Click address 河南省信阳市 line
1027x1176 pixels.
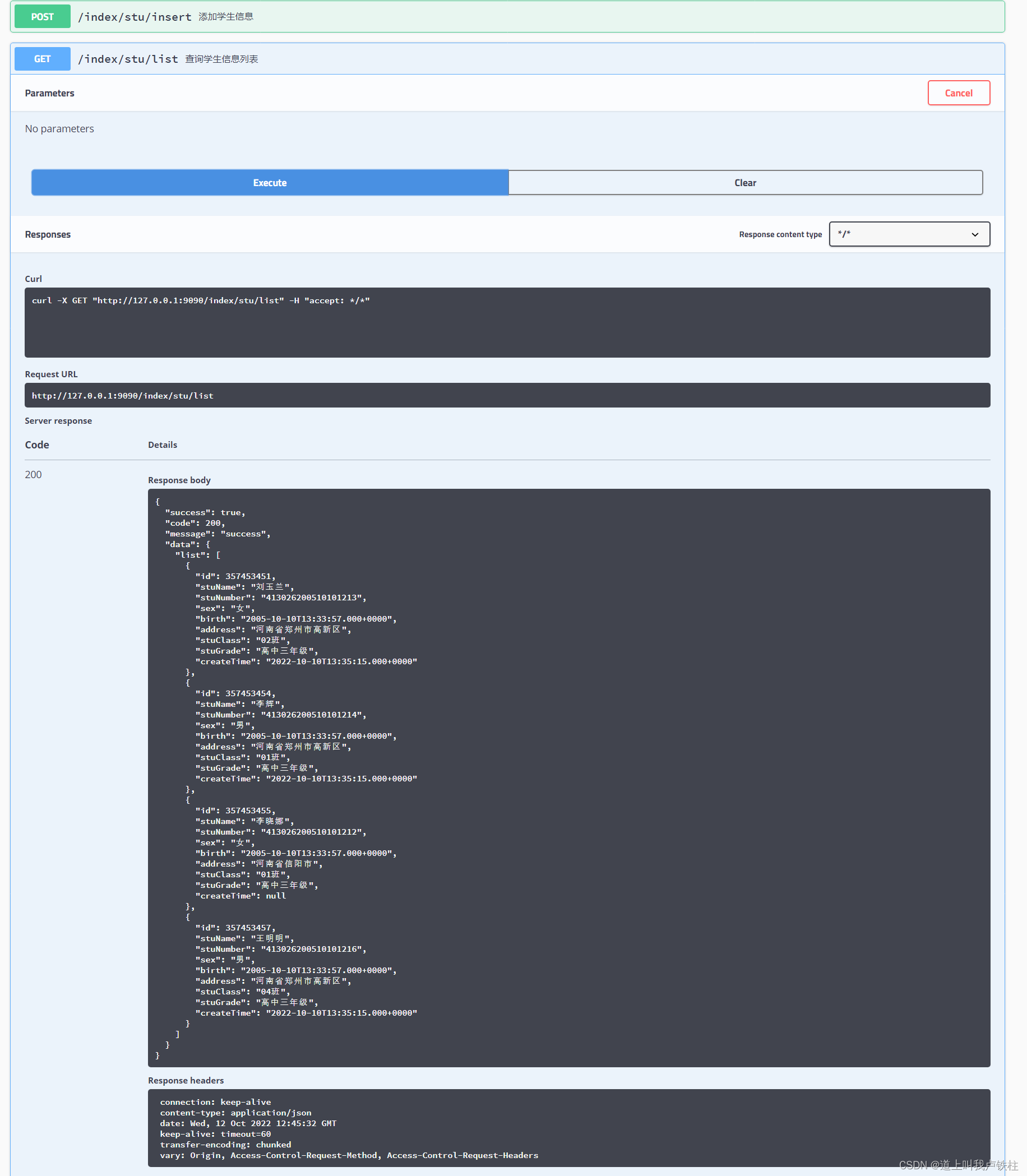(x=259, y=864)
